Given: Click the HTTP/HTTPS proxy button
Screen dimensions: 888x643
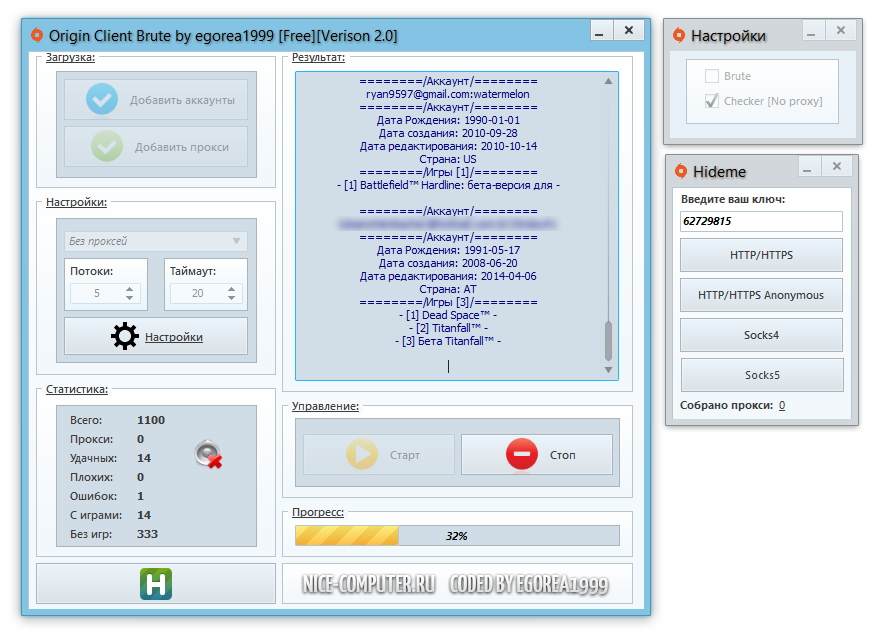Looking at the screenshot, I should click(x=761, y=255).
